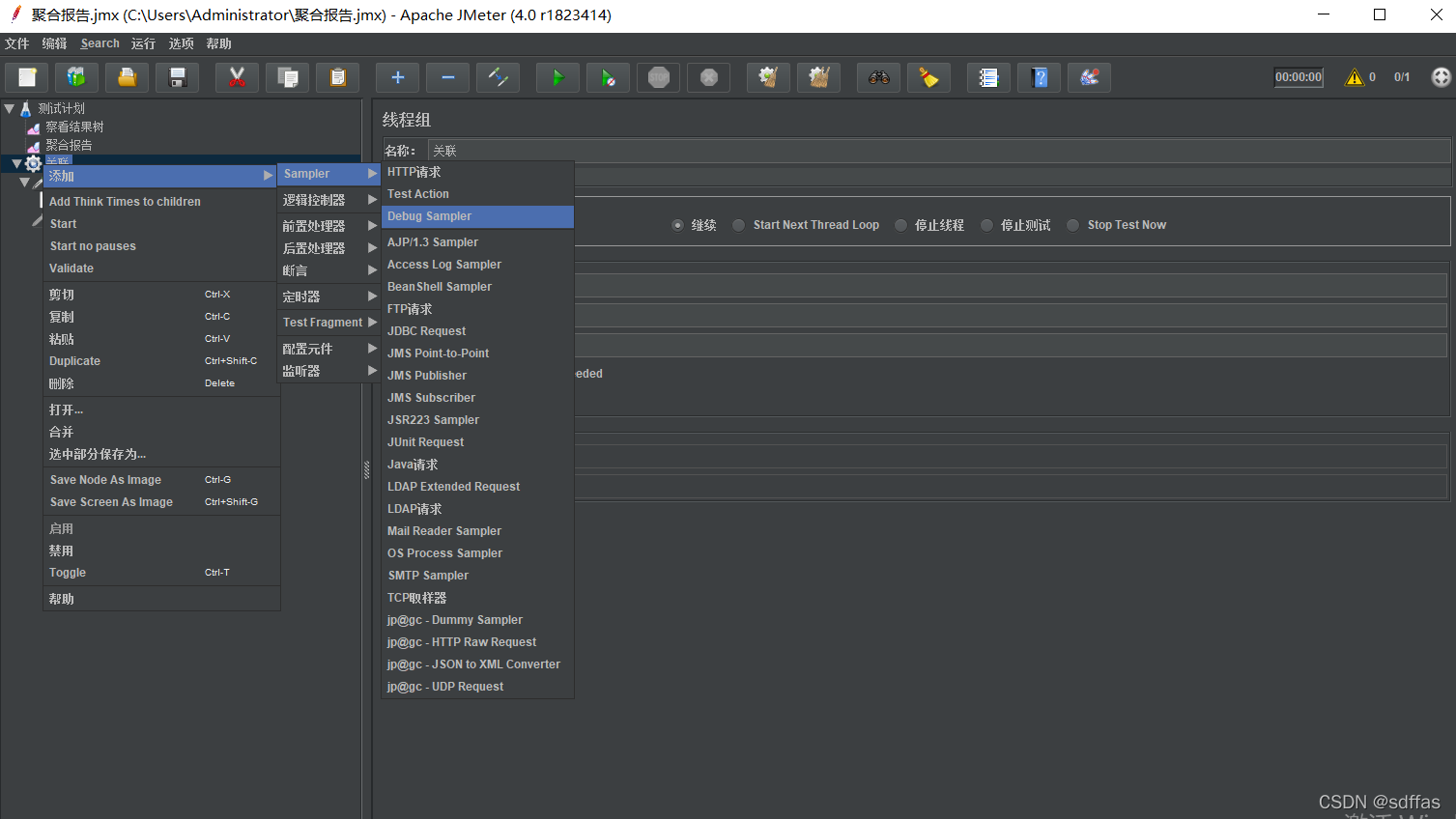
Task: Select Start Next Thread Loop radio button
Action: pyautogui.click(x=738, y=225)
